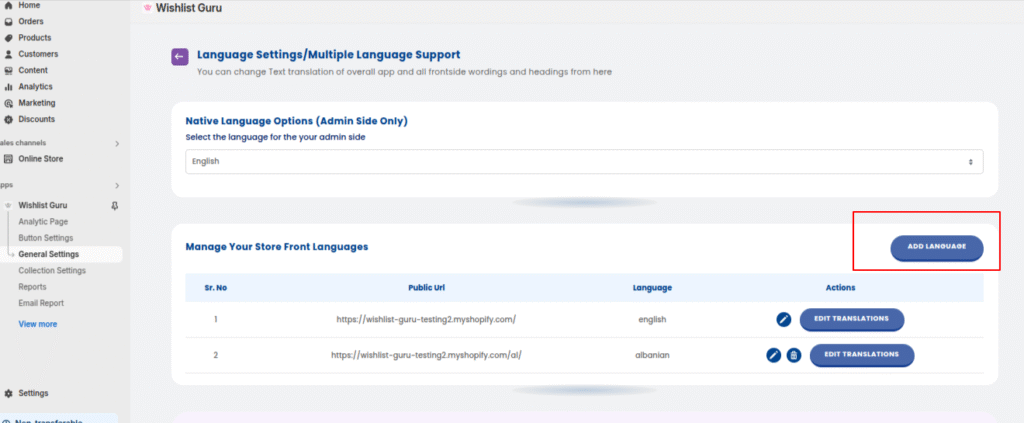Open Home in the sidebar
The width and height of the screenshot is (1024, 423).
29,5
